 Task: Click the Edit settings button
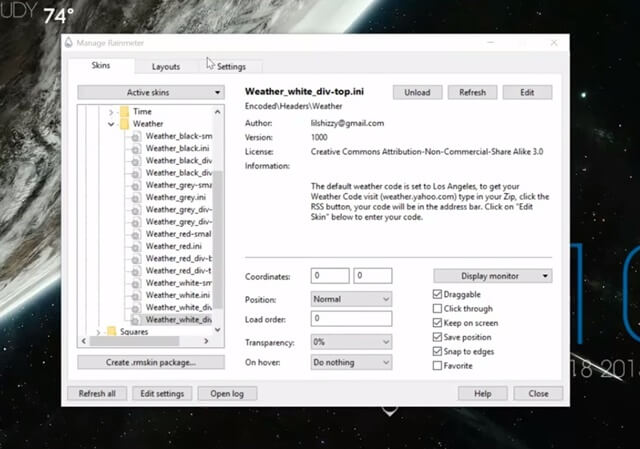point(162,393)
